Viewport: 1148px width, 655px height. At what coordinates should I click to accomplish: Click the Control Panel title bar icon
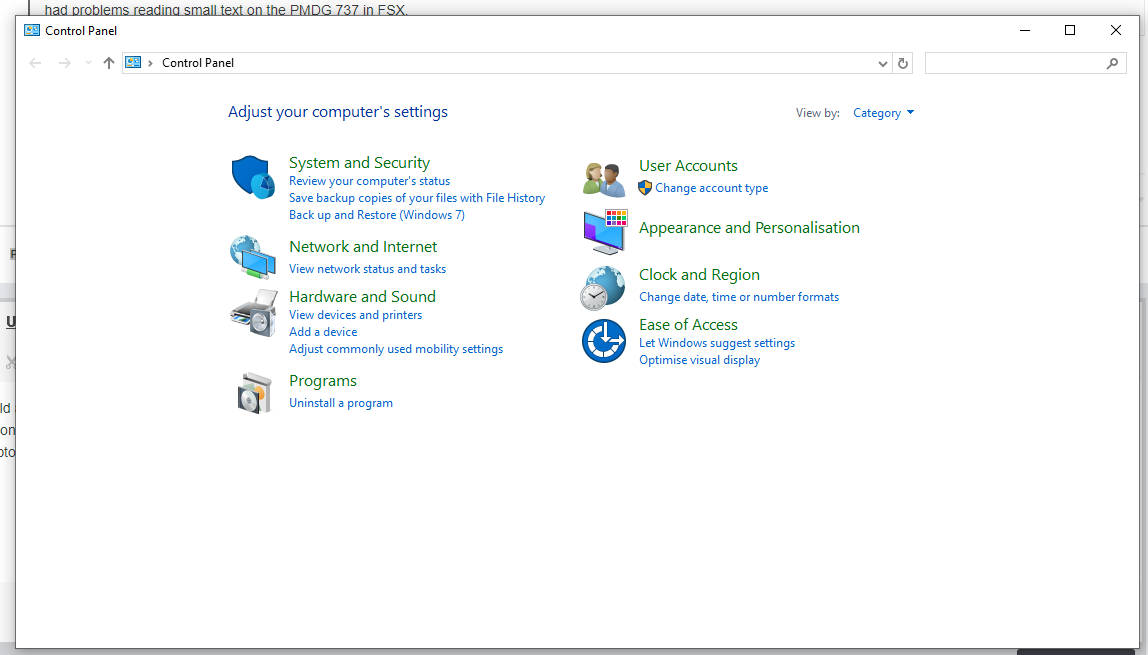tap(31, 30)
